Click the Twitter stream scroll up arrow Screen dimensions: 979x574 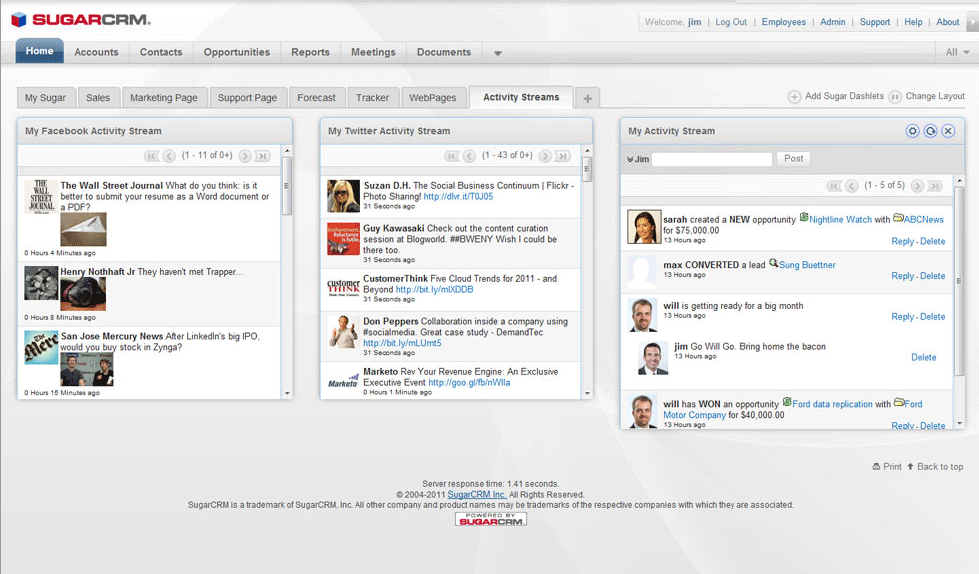click(587, 151)
